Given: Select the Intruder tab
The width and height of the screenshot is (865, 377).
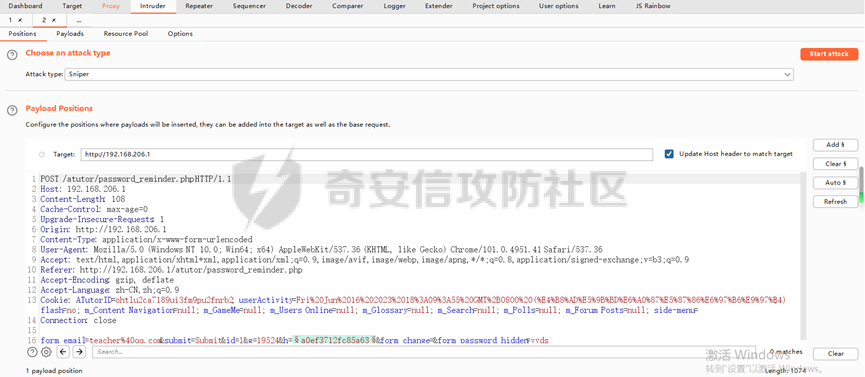Looking at the screenshot, I should click(153, 6).
